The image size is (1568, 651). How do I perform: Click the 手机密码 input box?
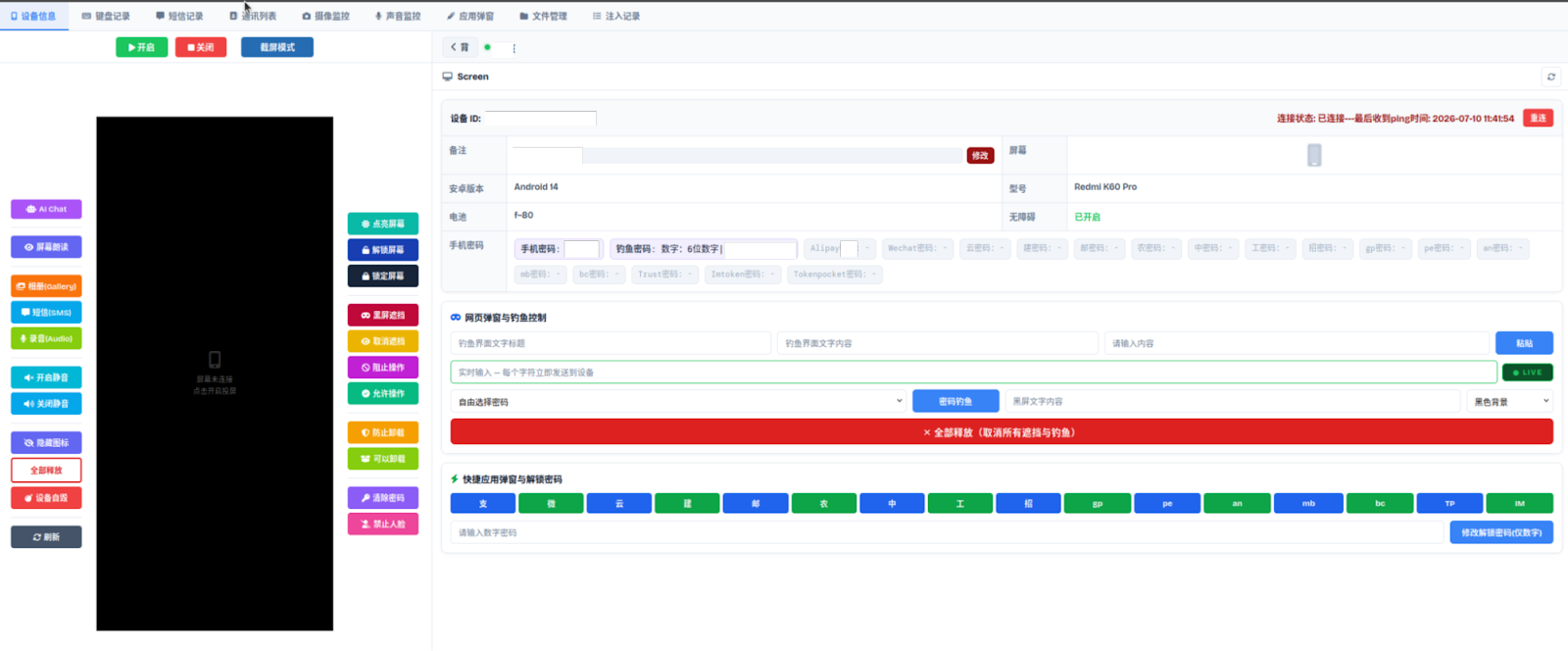(x=581, y=249)
